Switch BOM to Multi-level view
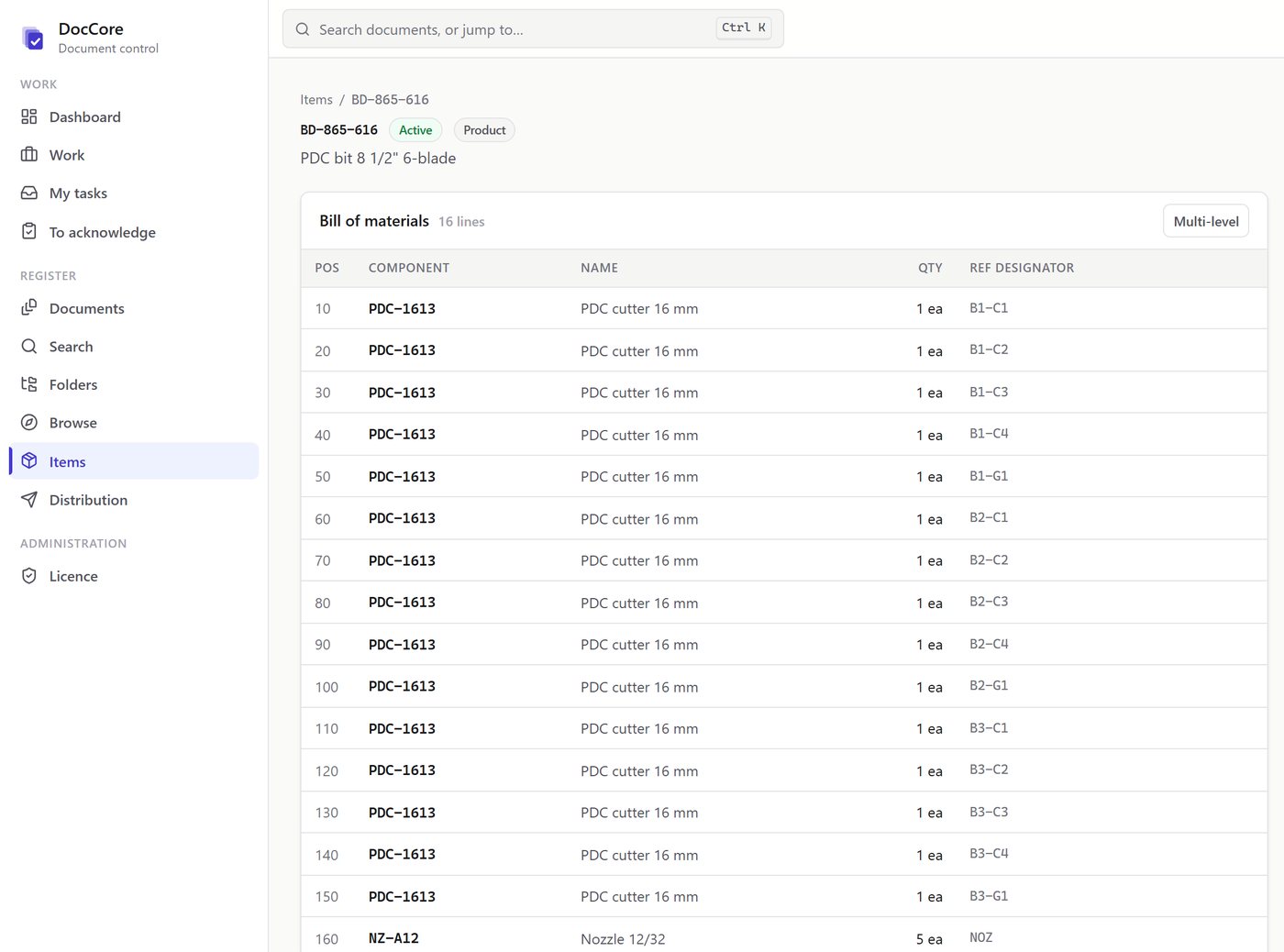Viewport: 1284px width, 952px height. point(1206,221)
